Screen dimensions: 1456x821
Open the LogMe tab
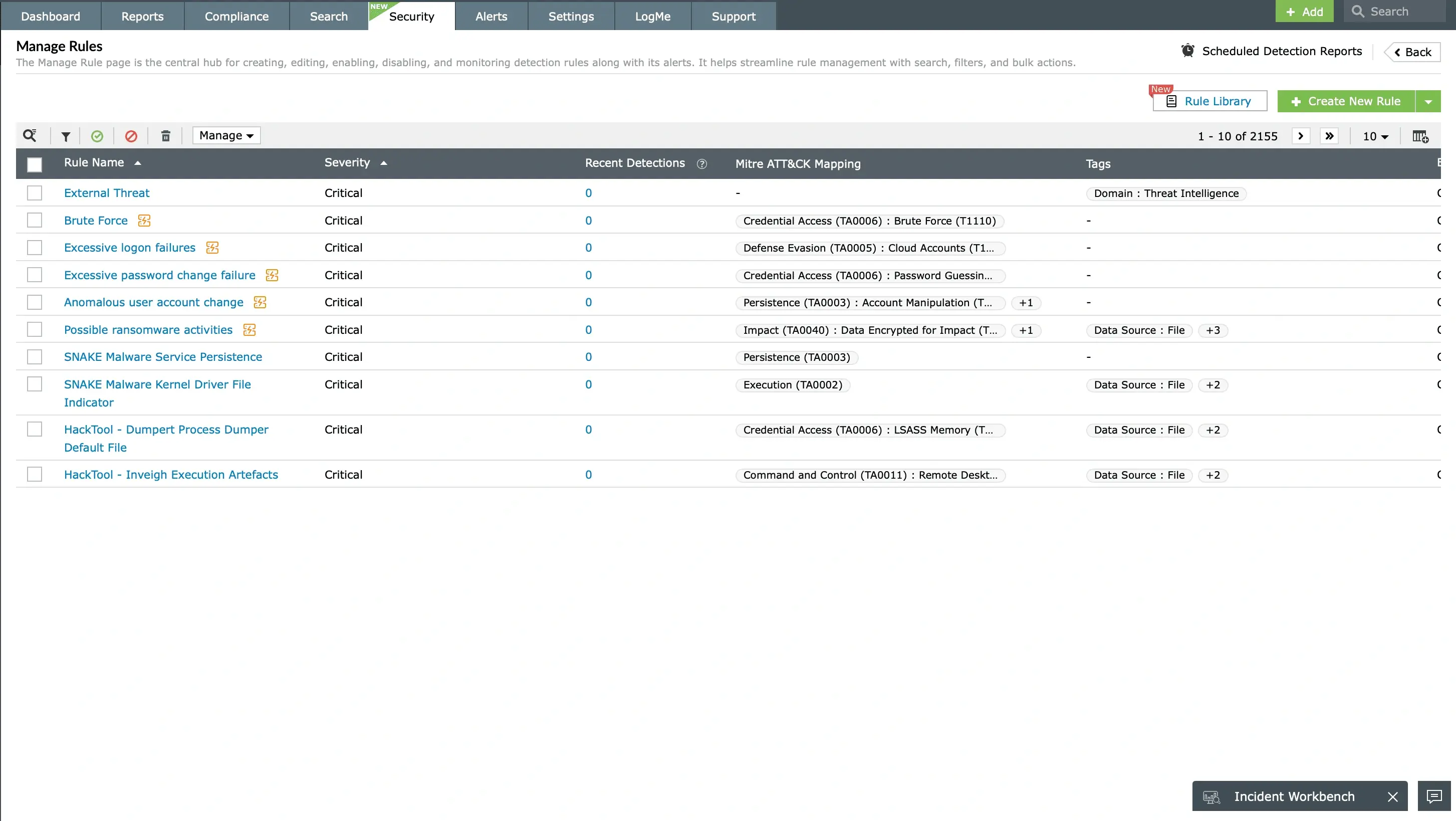click(x=653, y=17)
